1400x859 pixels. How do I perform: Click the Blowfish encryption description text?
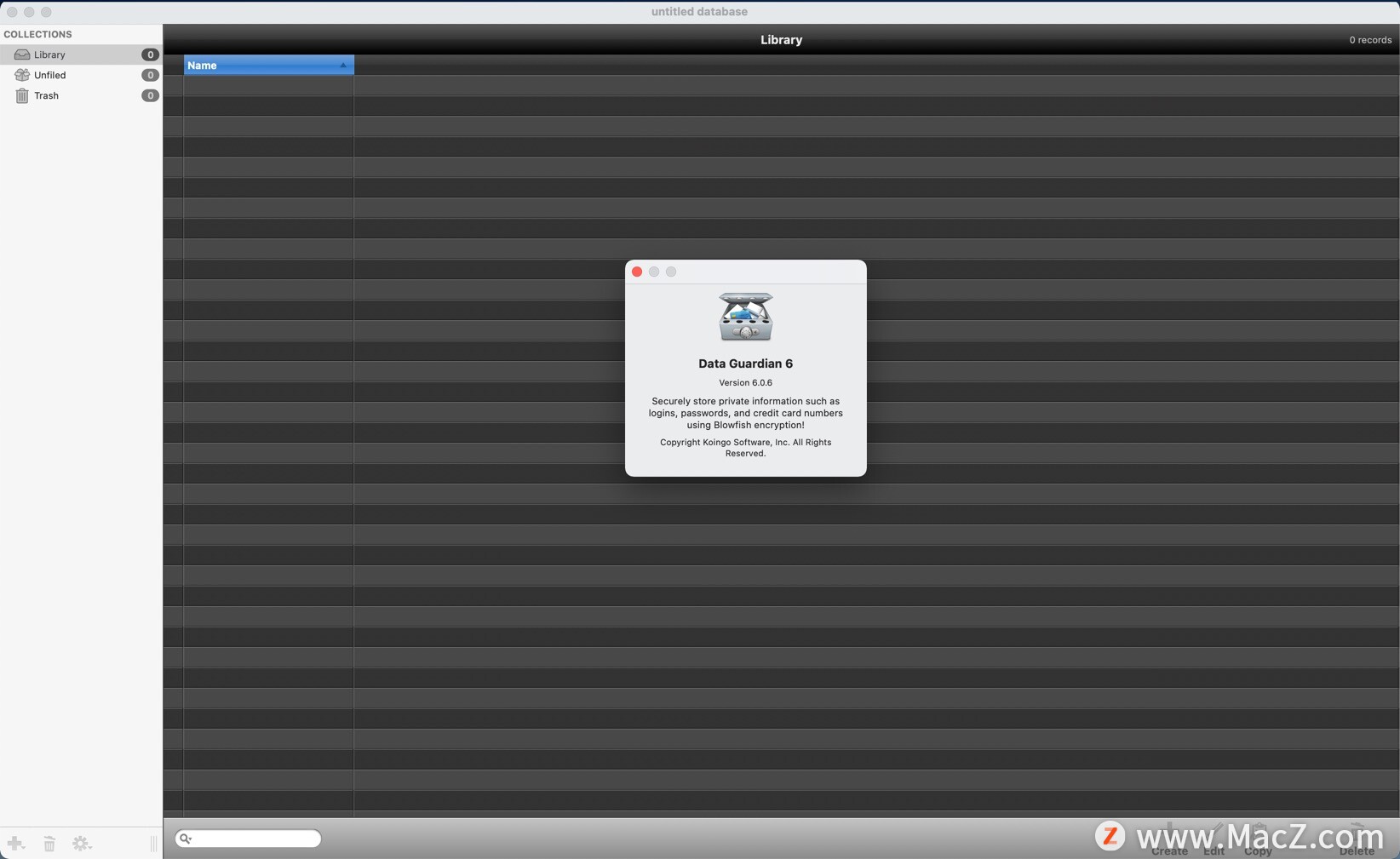746,413
